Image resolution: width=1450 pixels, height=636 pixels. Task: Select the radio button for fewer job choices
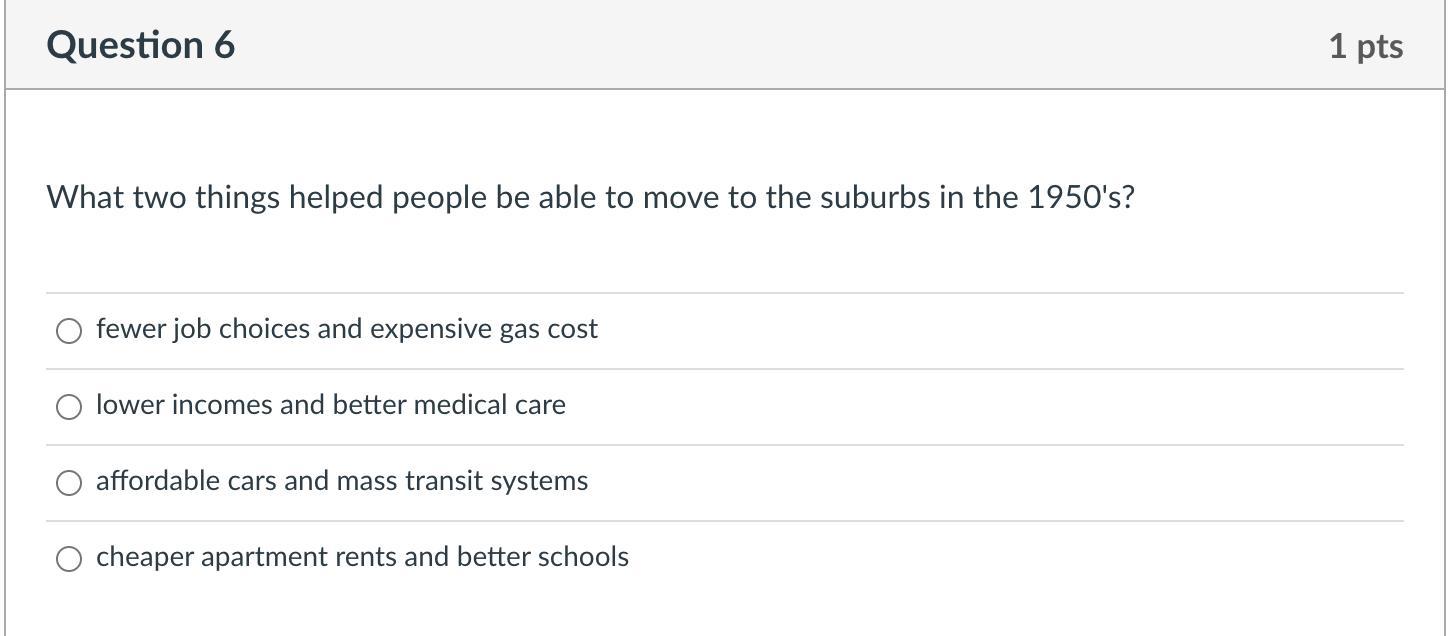click(x=69, y=331)
